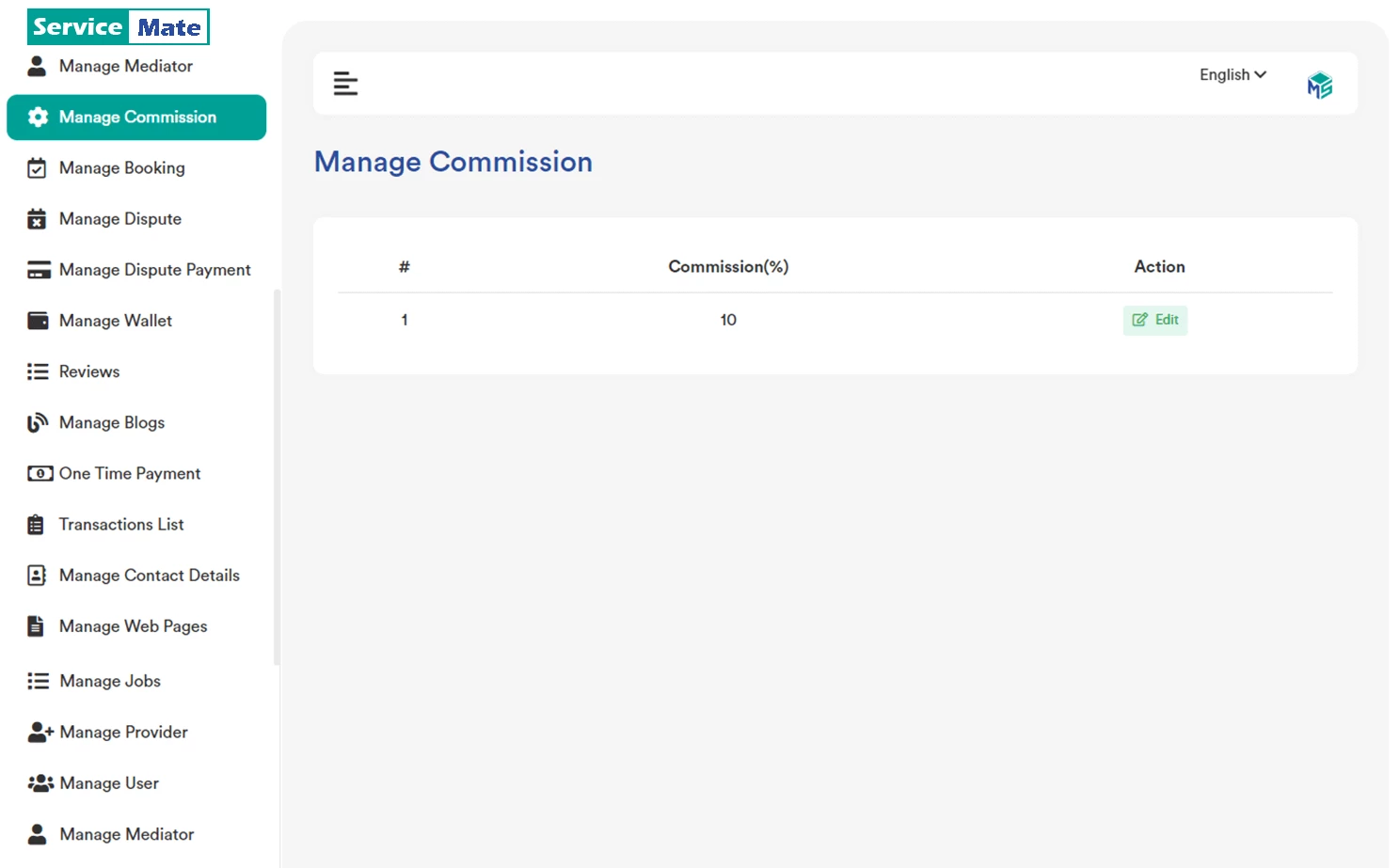Image resolution: width=1399 pixels, height=868 pixels.
Task: Open the English language dropdown
Action: pyautogui.click(x=1225, y=74)
